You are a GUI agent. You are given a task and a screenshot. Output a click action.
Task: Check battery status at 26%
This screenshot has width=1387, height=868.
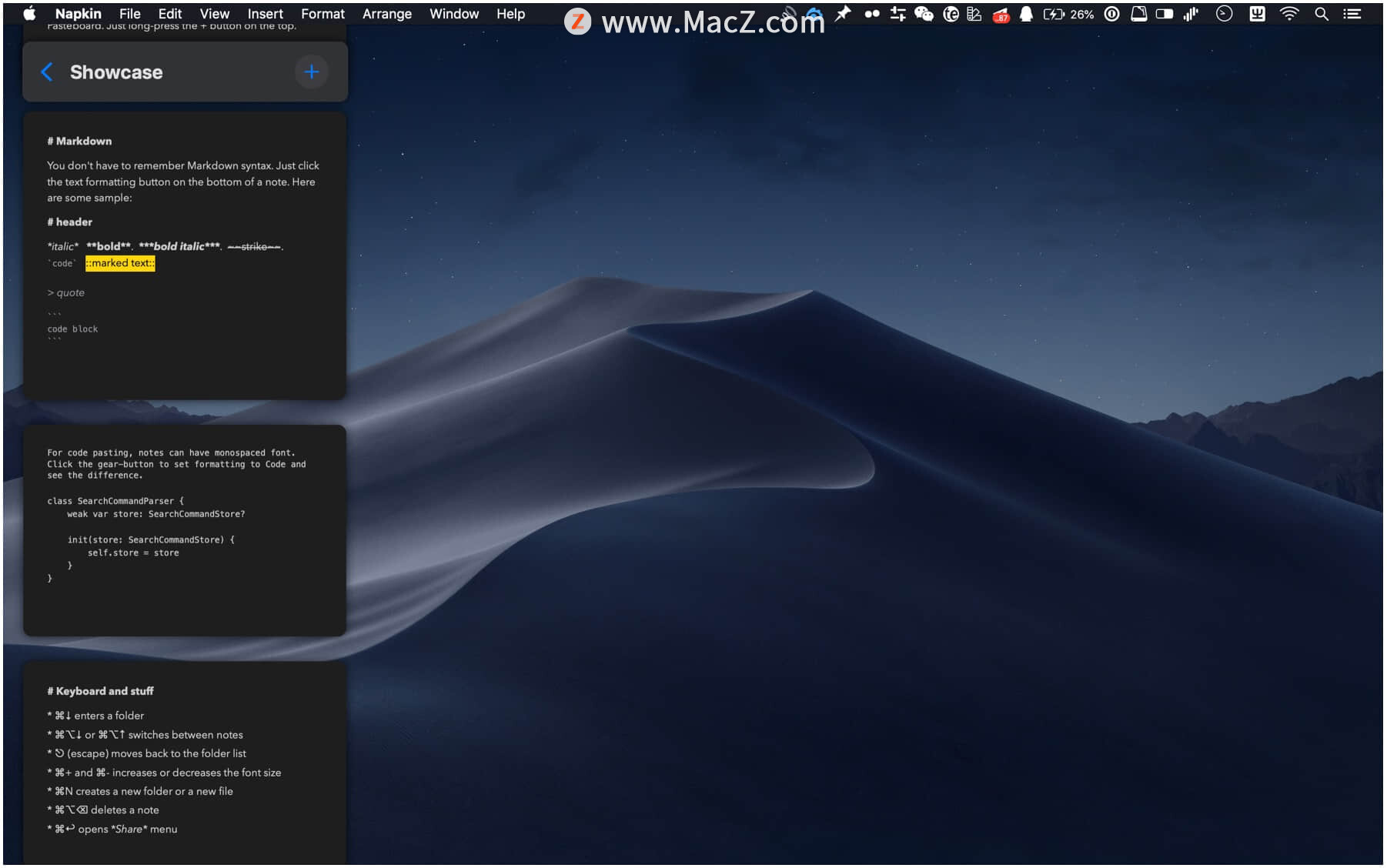[1068, 14]
